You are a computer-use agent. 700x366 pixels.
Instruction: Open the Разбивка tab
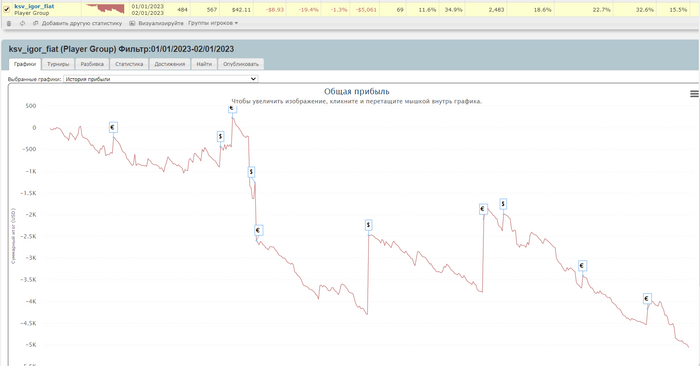[x=92, y=64]
